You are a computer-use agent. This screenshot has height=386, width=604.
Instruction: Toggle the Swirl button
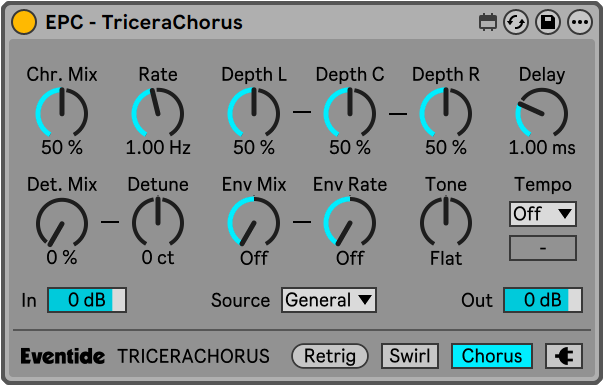tap(410, 356)
